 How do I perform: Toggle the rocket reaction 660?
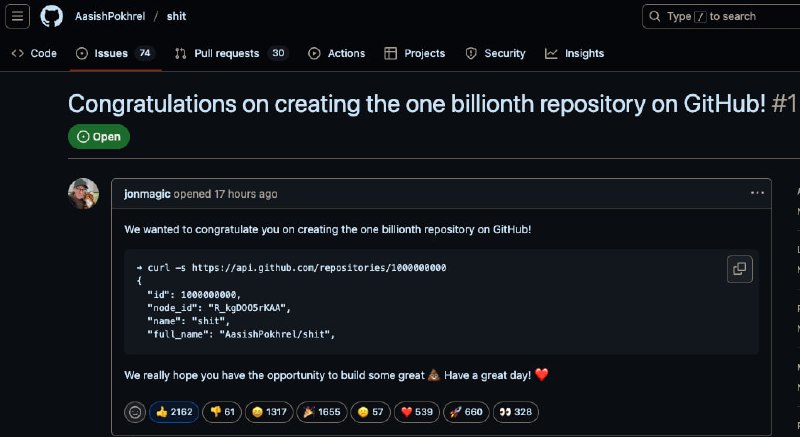pos(466,412)
